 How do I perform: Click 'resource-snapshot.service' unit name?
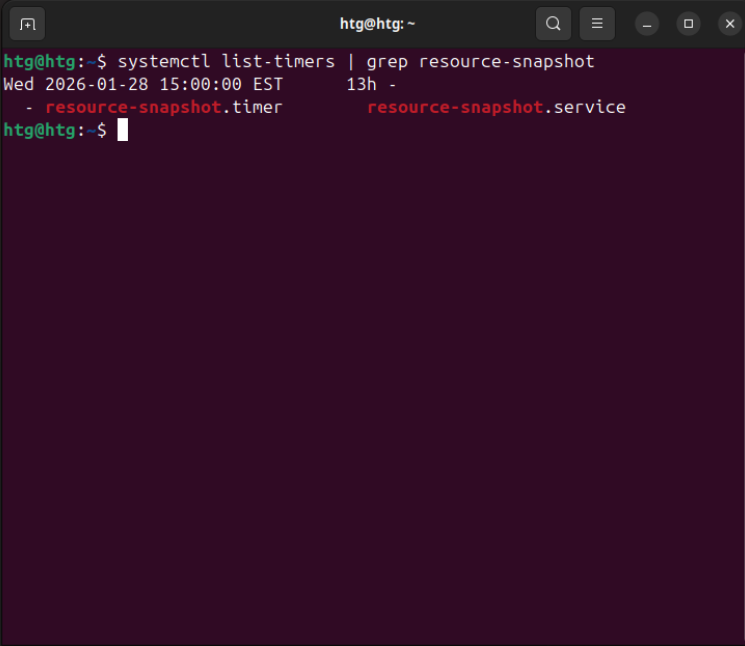pyautogui.click(x=497, y=107)
